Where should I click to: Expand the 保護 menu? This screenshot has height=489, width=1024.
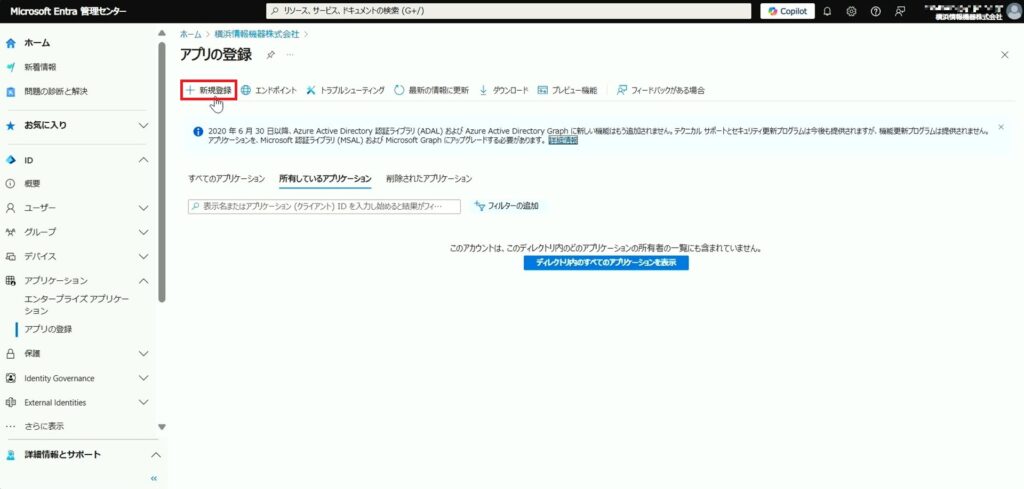(144, 353)
